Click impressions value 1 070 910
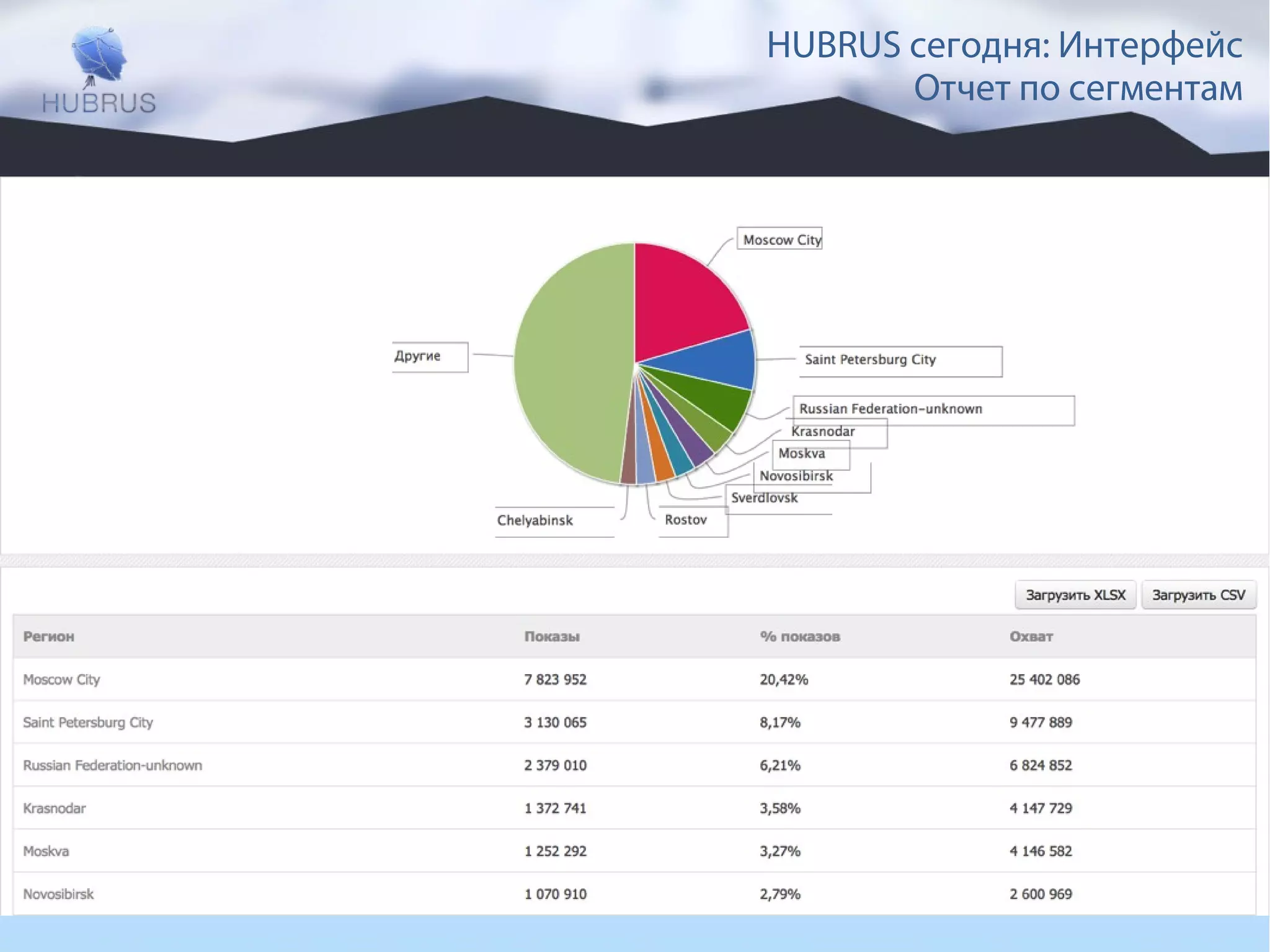Viewport: 1270px width, 952px height. (555, 894)
